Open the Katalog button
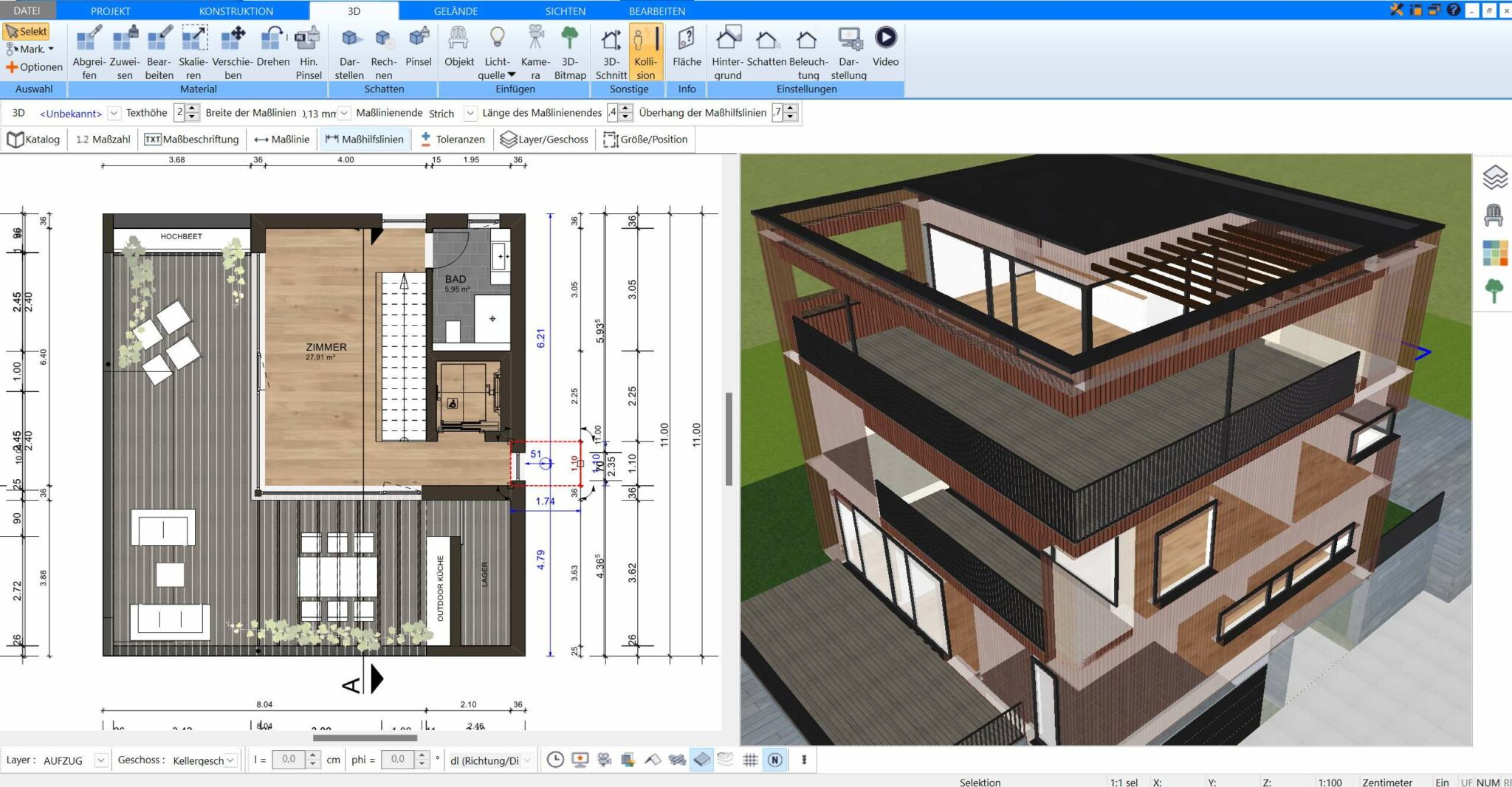Image resolution: width=1512 pixels, height=787 pixels. 33,140
